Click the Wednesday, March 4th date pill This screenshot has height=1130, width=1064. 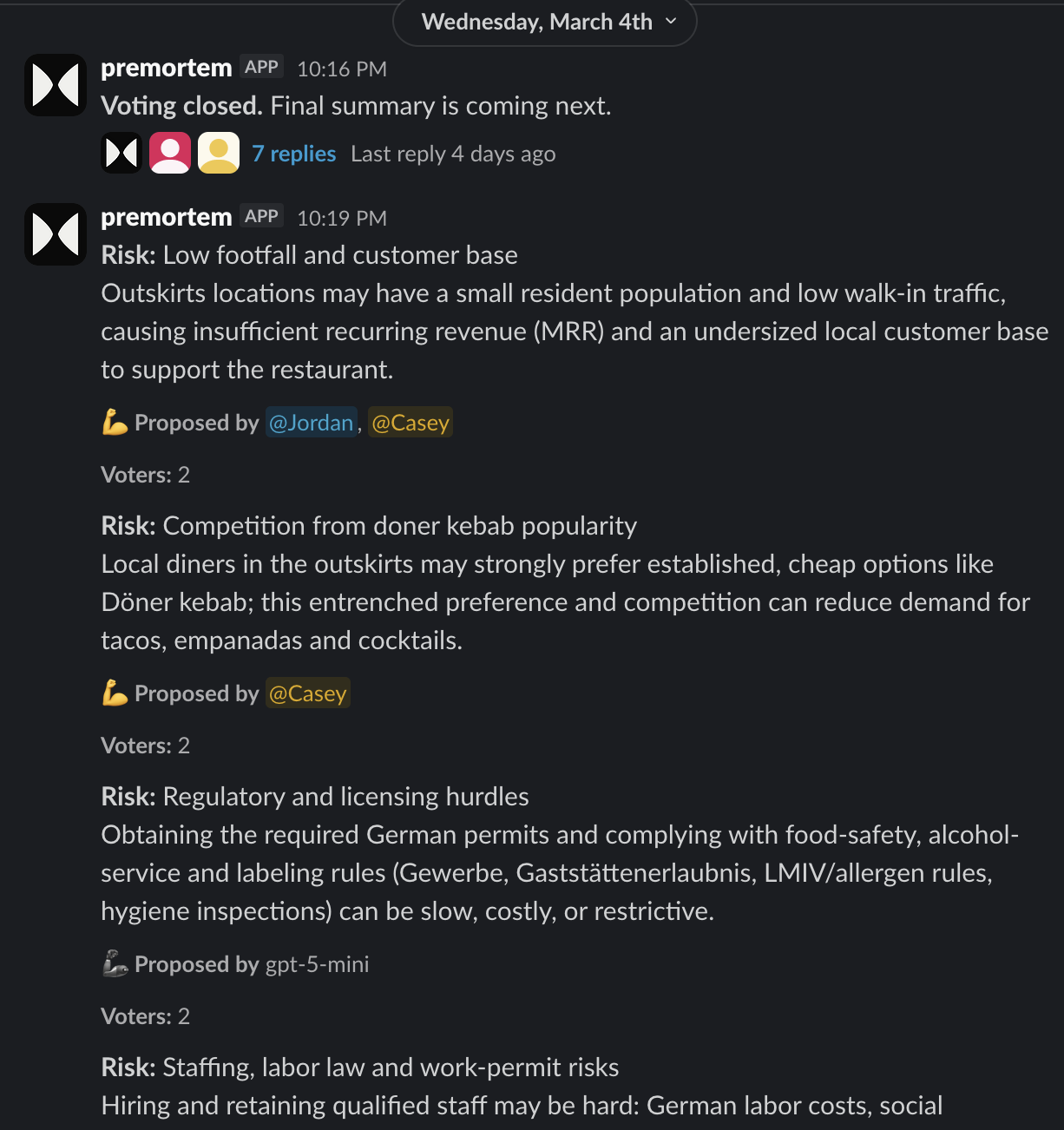click(535, 22)
